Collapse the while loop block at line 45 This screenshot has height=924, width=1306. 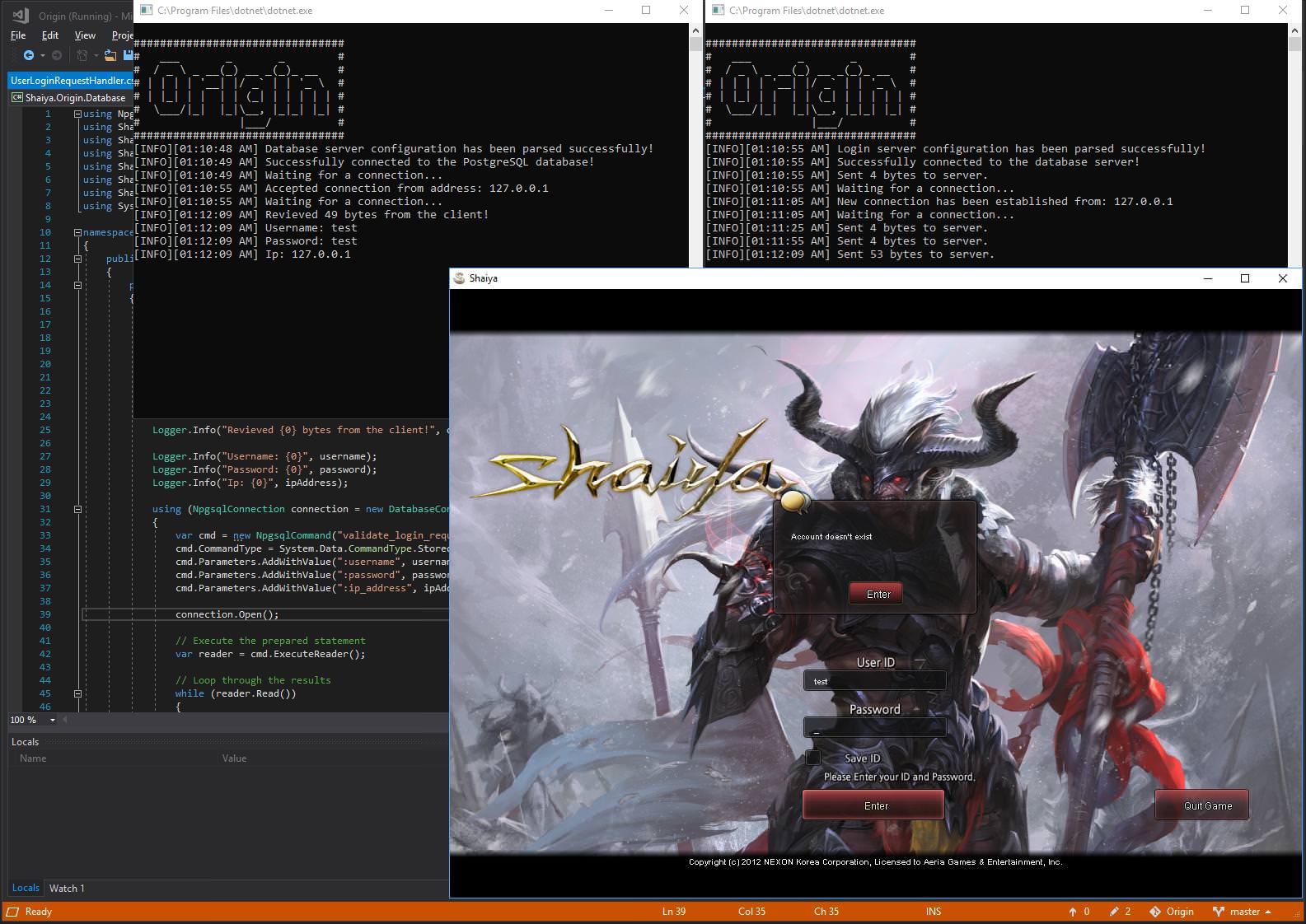(x=77, y=693)
